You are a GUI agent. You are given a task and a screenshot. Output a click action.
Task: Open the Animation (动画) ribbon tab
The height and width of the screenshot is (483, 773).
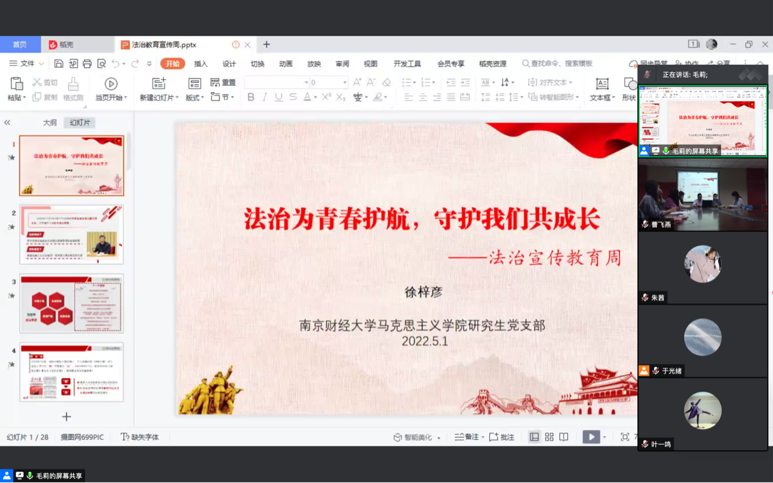pos(285,64)
